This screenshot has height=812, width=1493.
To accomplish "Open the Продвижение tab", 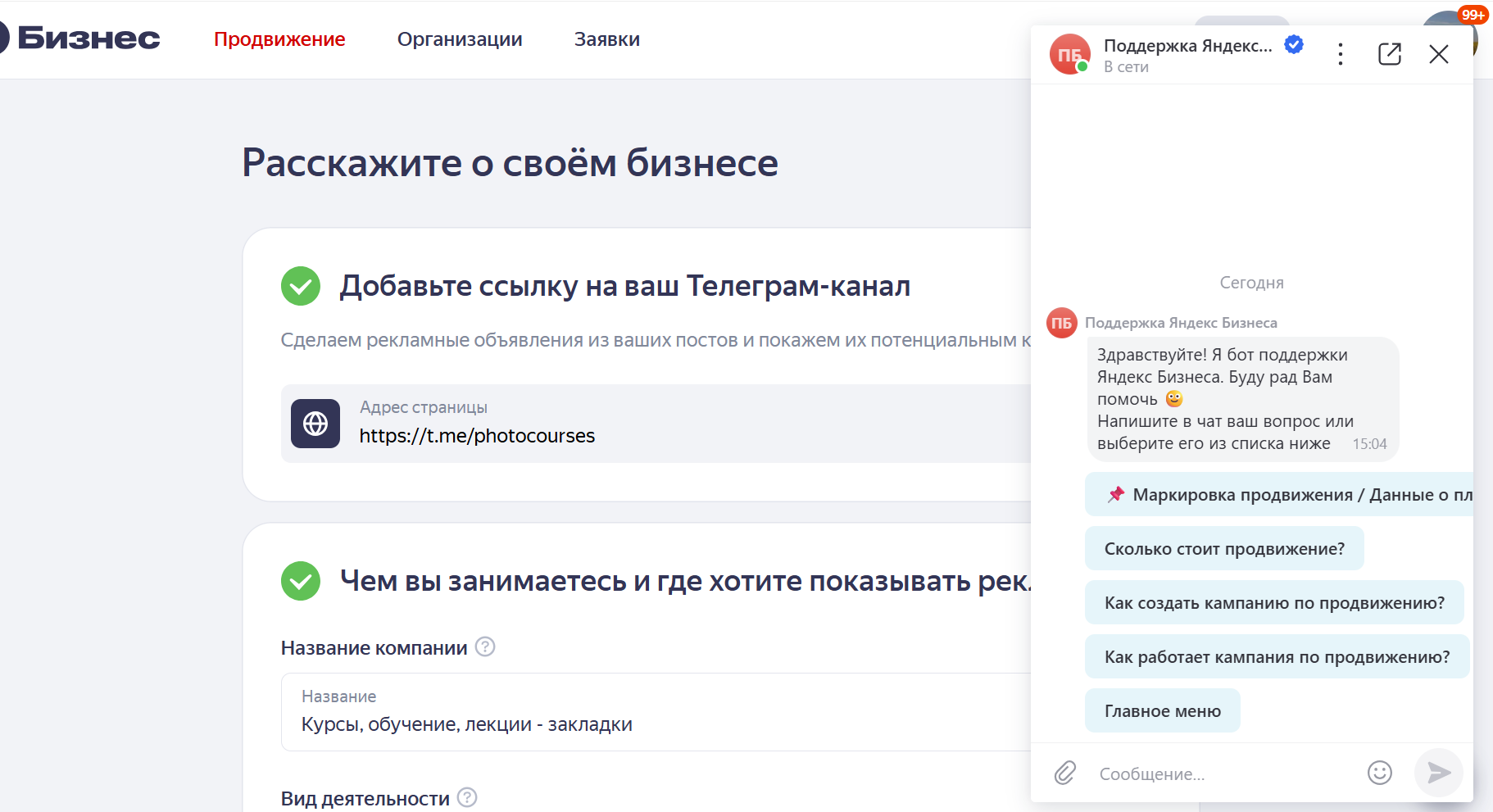I will point(279,39).
